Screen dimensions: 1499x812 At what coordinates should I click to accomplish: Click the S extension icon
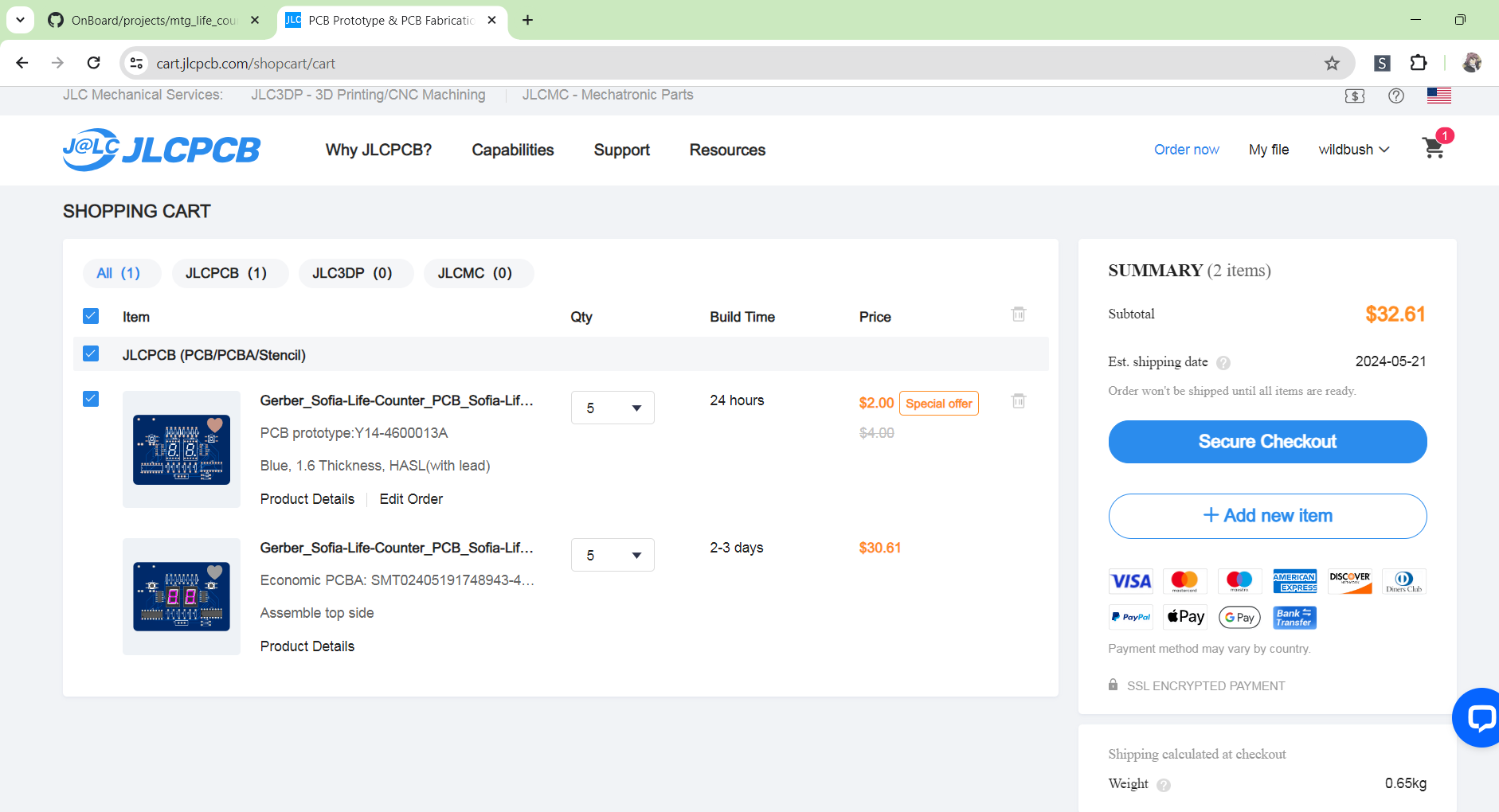[x=1382, y=63]
